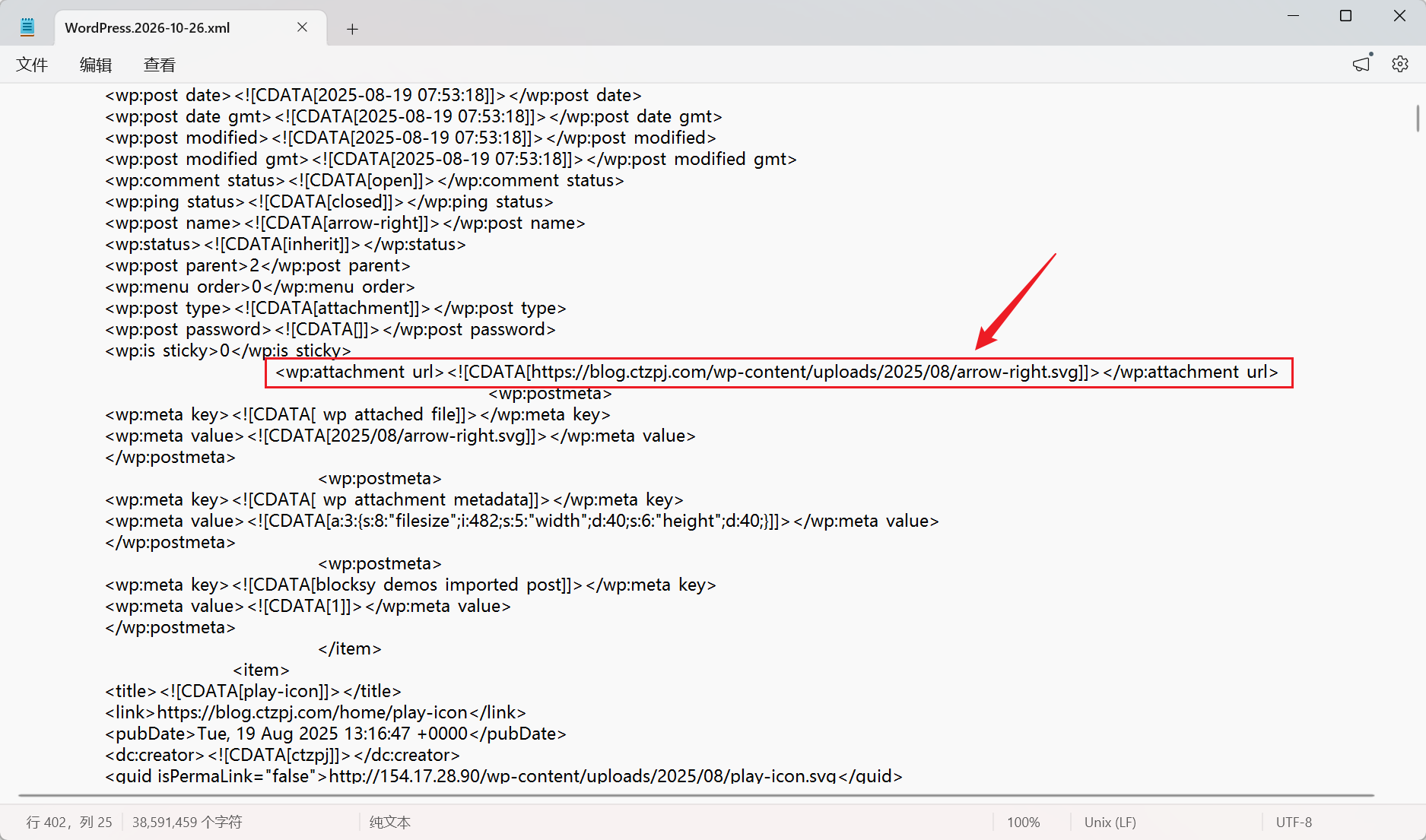Click the 行 402, 列 25 status entry
Viewport: 1426px width, 840px height.
69,822
